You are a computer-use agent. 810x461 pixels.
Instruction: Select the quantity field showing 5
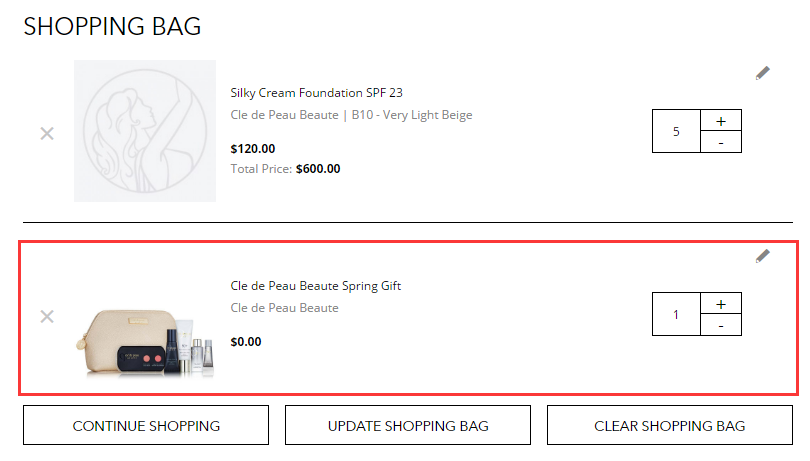676,131
